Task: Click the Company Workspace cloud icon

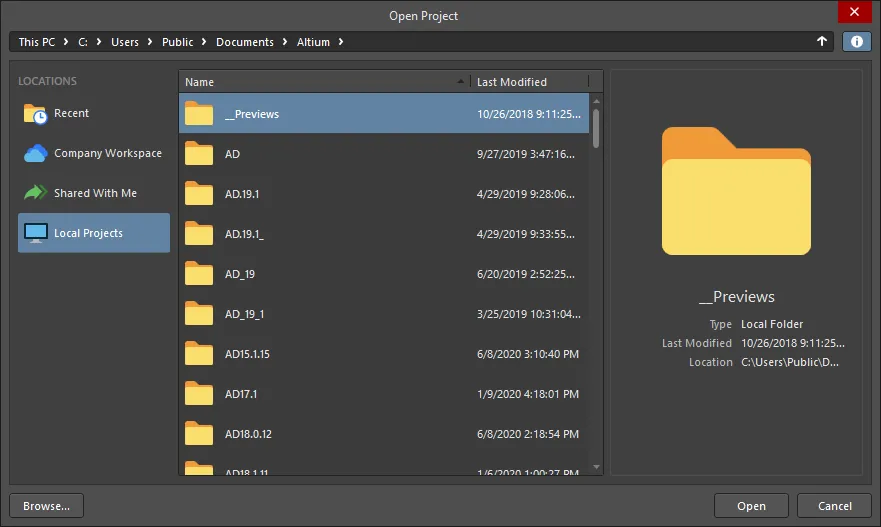Action: coord(35,153)
